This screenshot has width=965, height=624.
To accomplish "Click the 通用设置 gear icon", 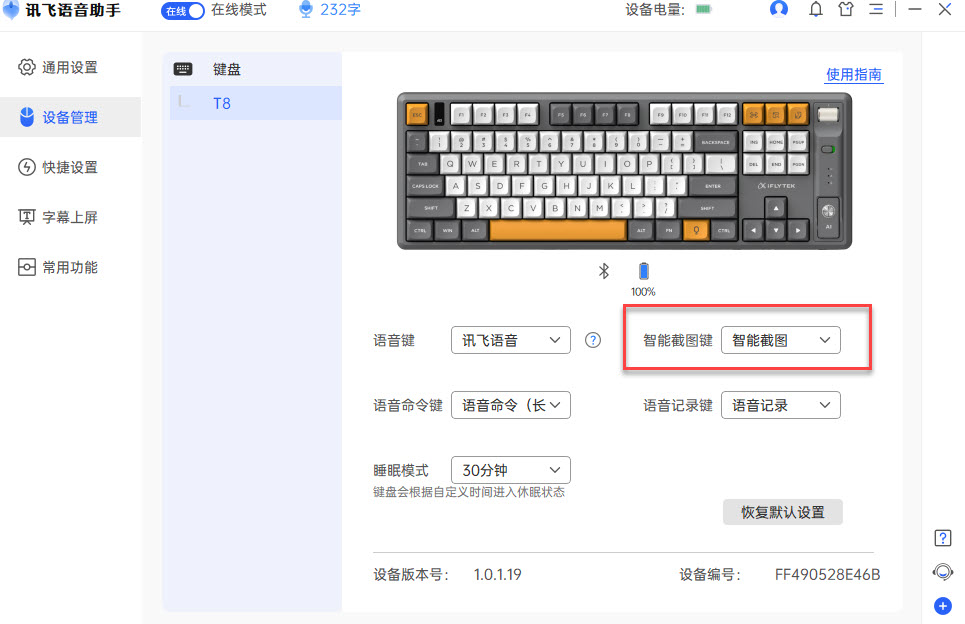I will click(x=26, y=67).
